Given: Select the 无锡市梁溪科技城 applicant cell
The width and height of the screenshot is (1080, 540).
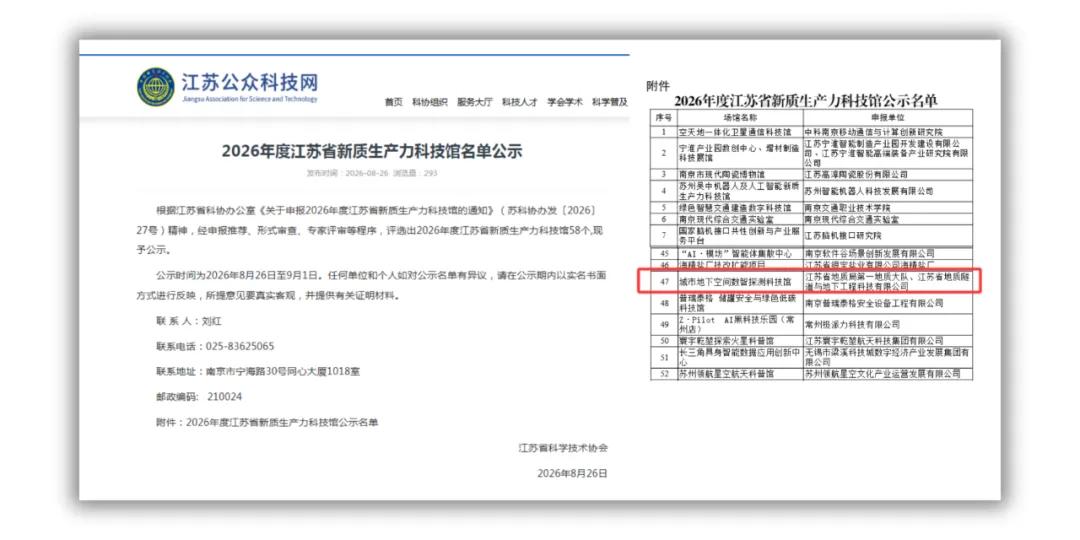Looking at the screenshot, I should coord(887,357).
